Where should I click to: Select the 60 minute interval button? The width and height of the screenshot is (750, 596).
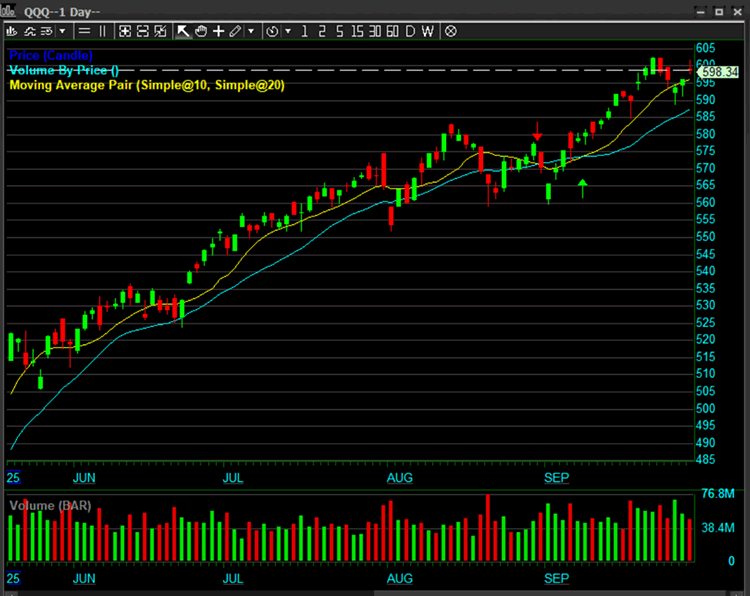tap(391, 31)
